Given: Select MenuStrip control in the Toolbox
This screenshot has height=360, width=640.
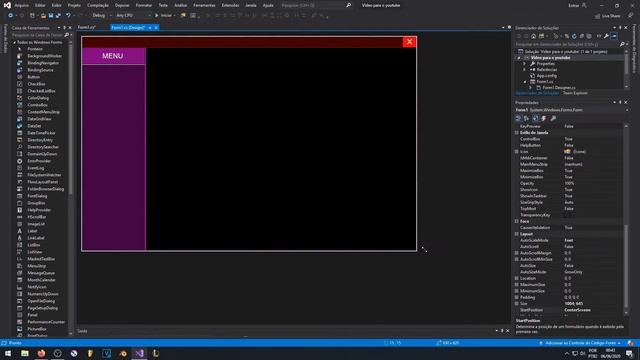Looking at the screenshot, I should point(37,266).
